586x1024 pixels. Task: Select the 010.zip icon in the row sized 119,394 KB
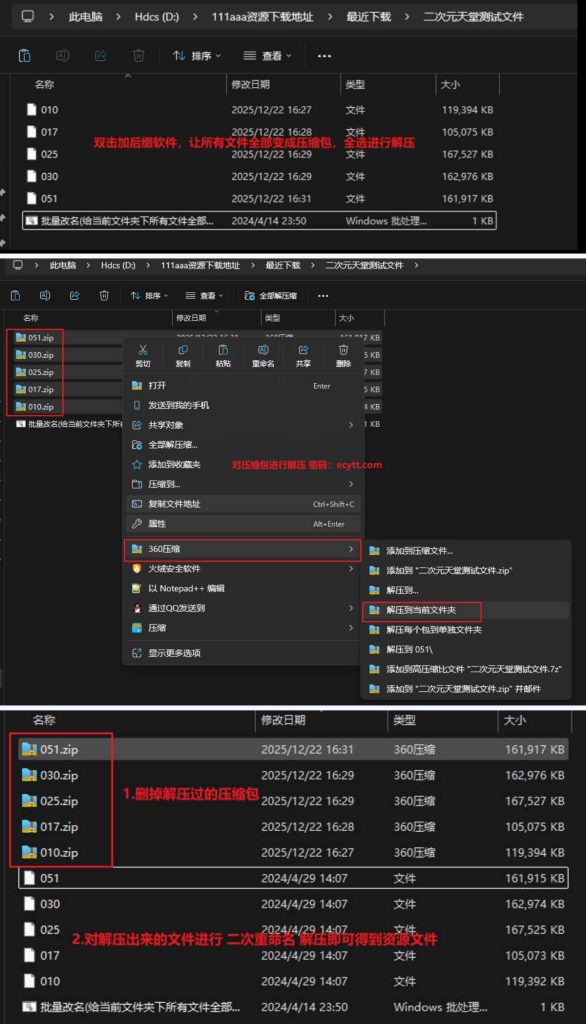pos(29,852)
